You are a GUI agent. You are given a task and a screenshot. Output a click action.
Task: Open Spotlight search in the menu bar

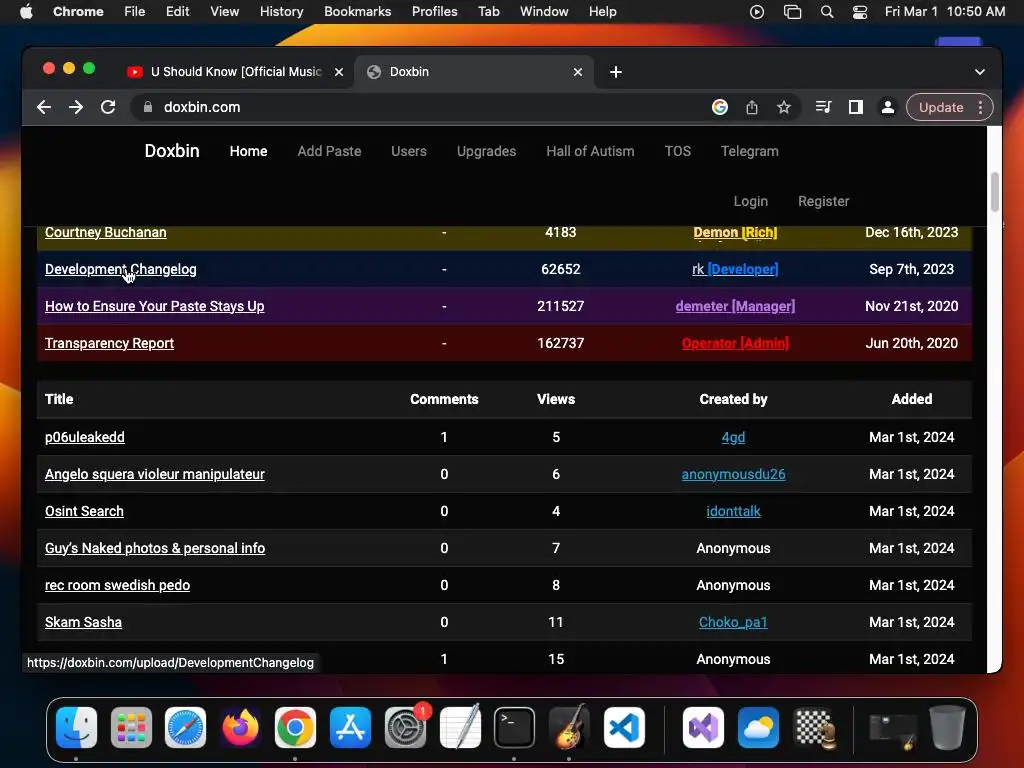coord(827,12)
